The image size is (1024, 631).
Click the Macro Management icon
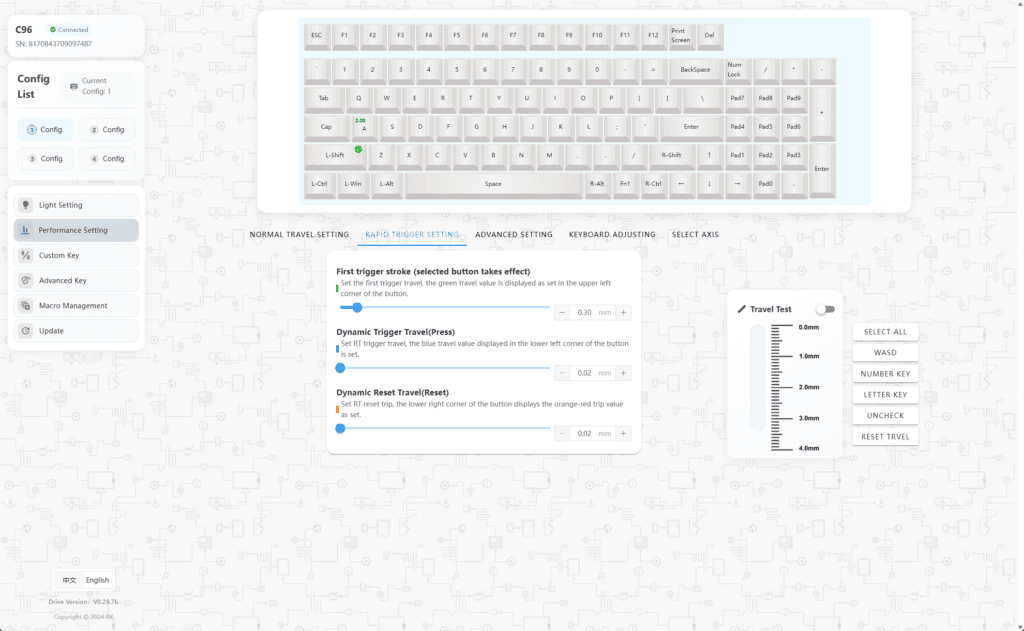tap(25, 306)
